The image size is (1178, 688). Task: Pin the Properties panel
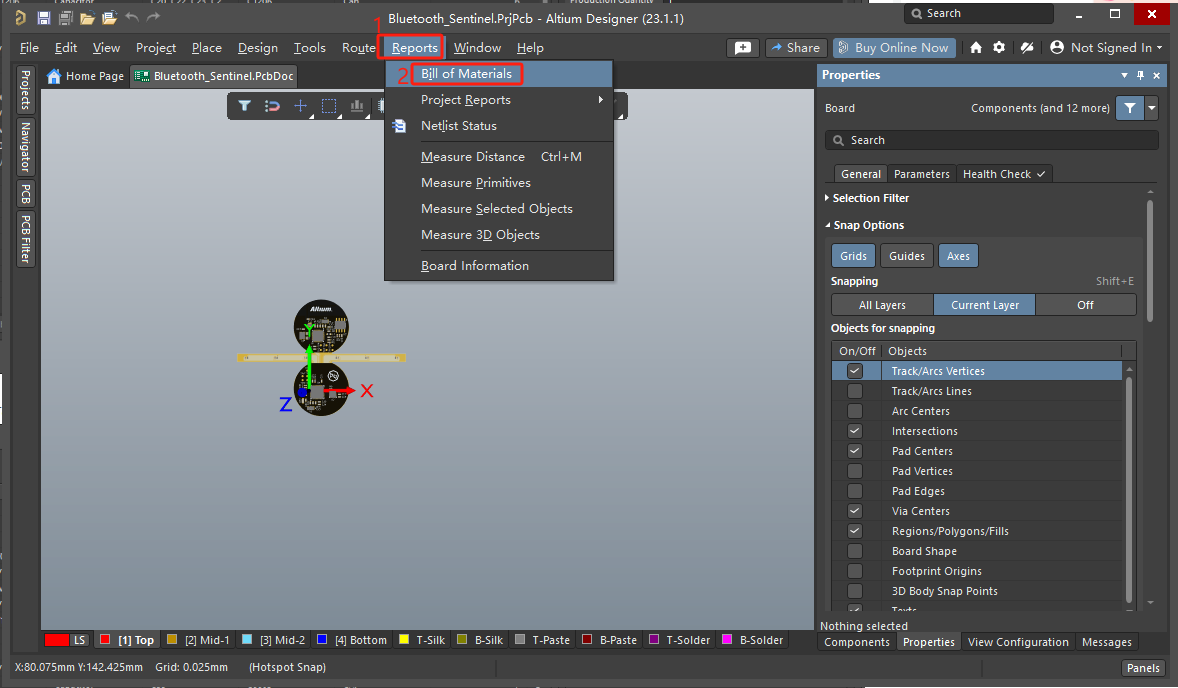point(1140,76)
